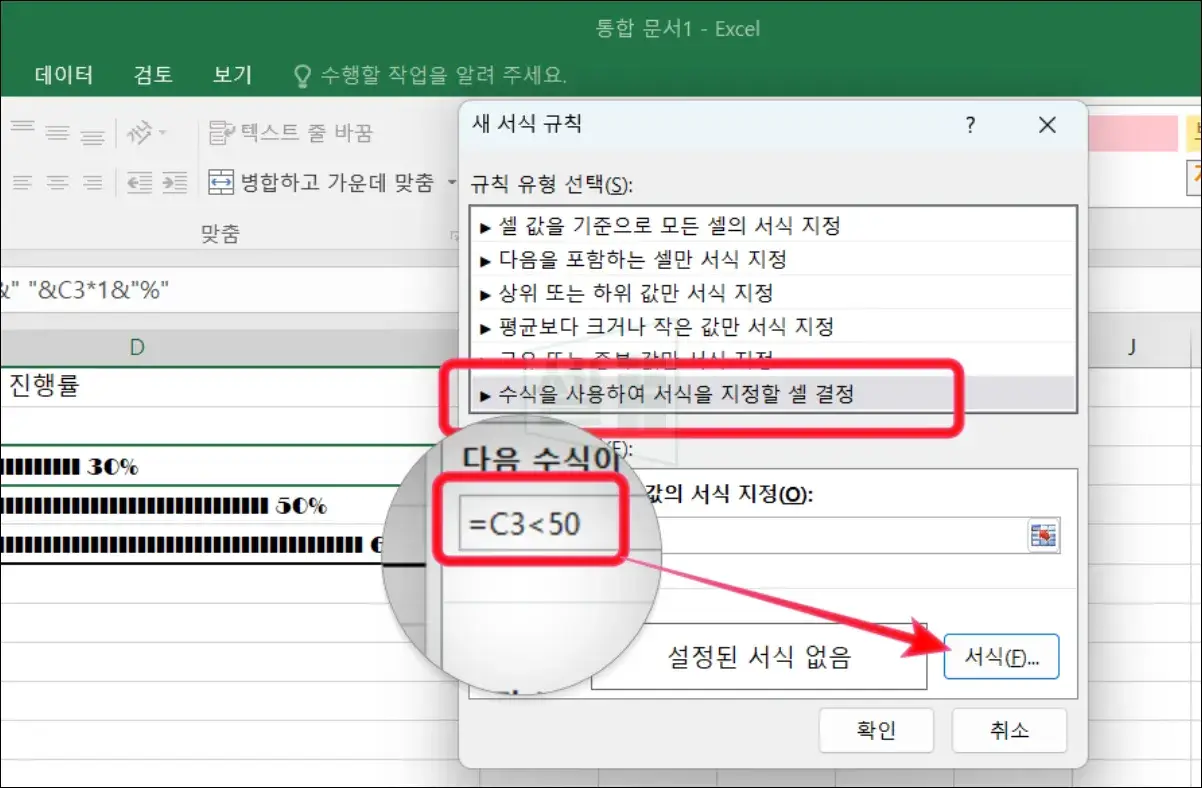This screenshot has height=788, width=1202.
Task: Toggle Wrap Text (텍스트 줄 바꿈)
Action: (291, 132)
